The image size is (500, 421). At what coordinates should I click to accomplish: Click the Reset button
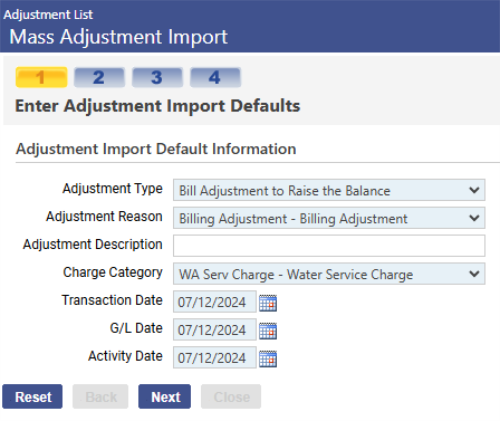32,396
